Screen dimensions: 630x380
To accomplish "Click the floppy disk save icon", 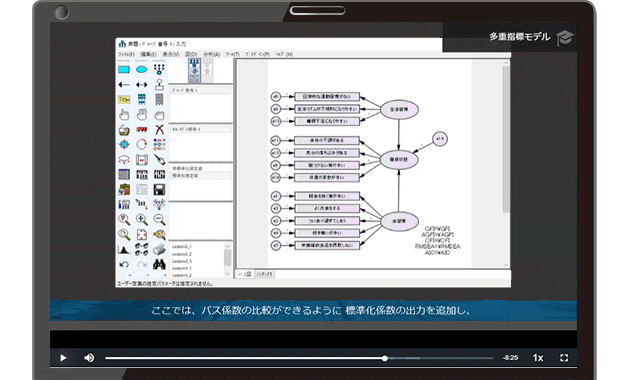I will (160, 189).
